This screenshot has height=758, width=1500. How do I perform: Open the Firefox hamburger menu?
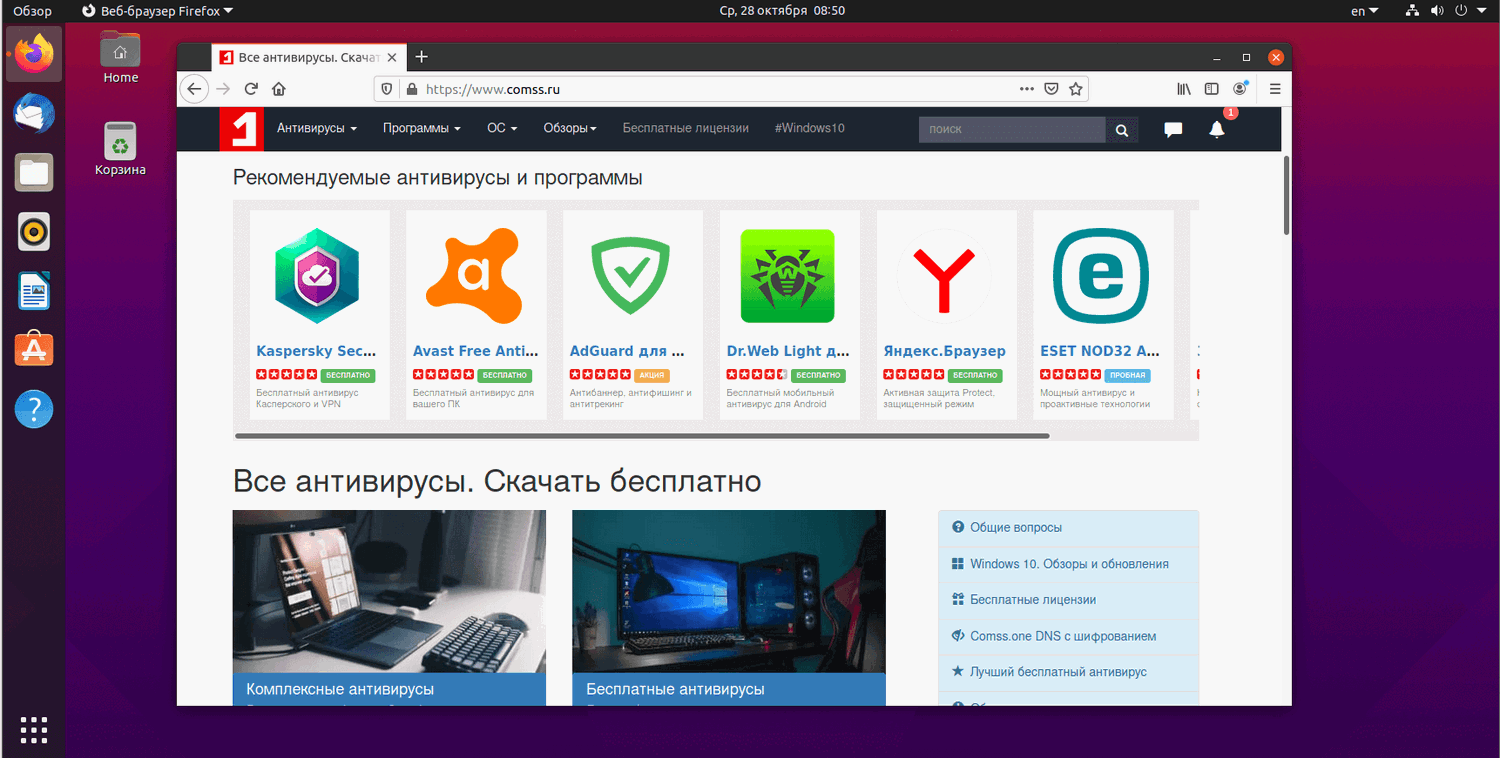coord(1275,89)
